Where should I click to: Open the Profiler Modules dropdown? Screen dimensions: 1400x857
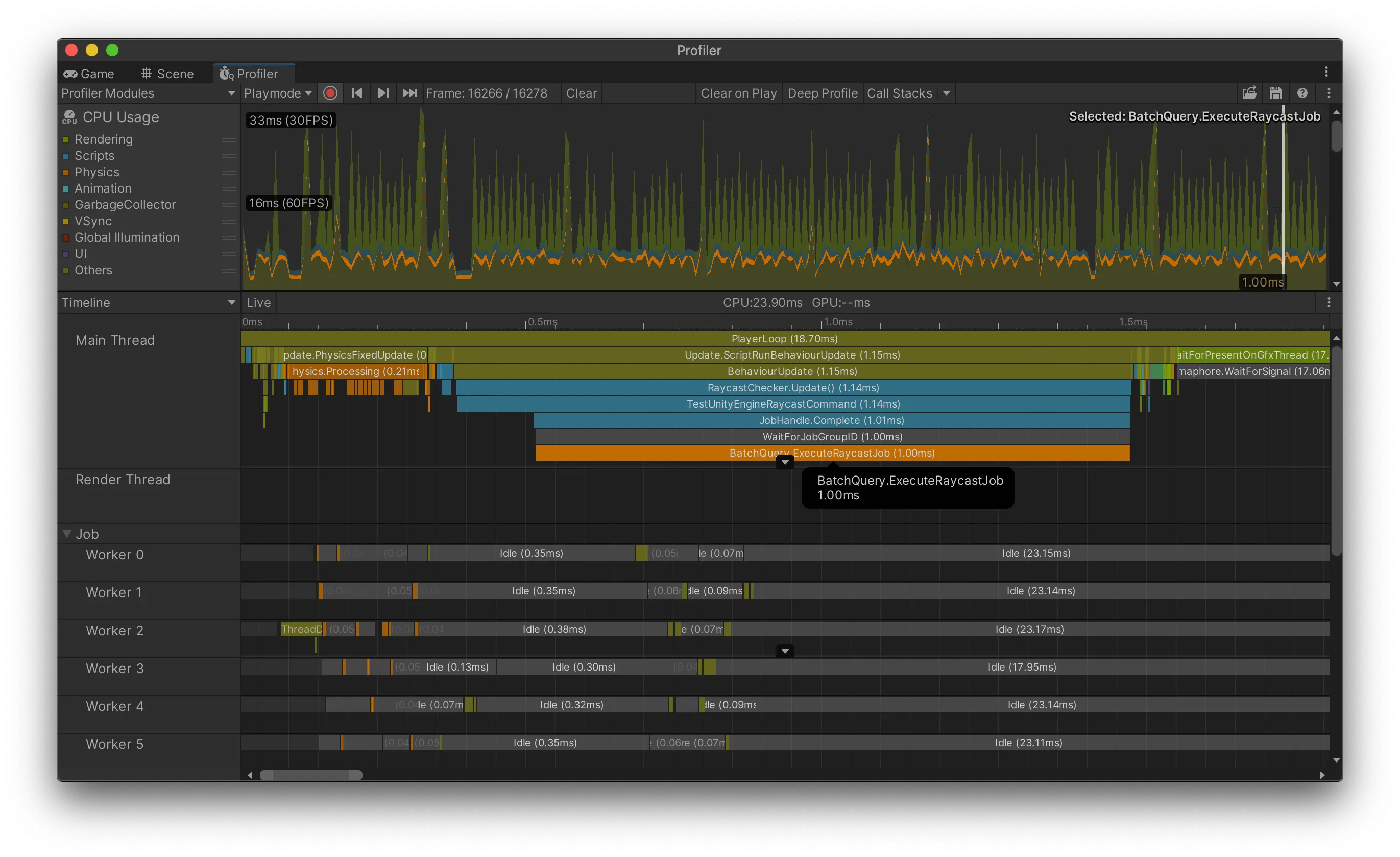coord(148,93)
